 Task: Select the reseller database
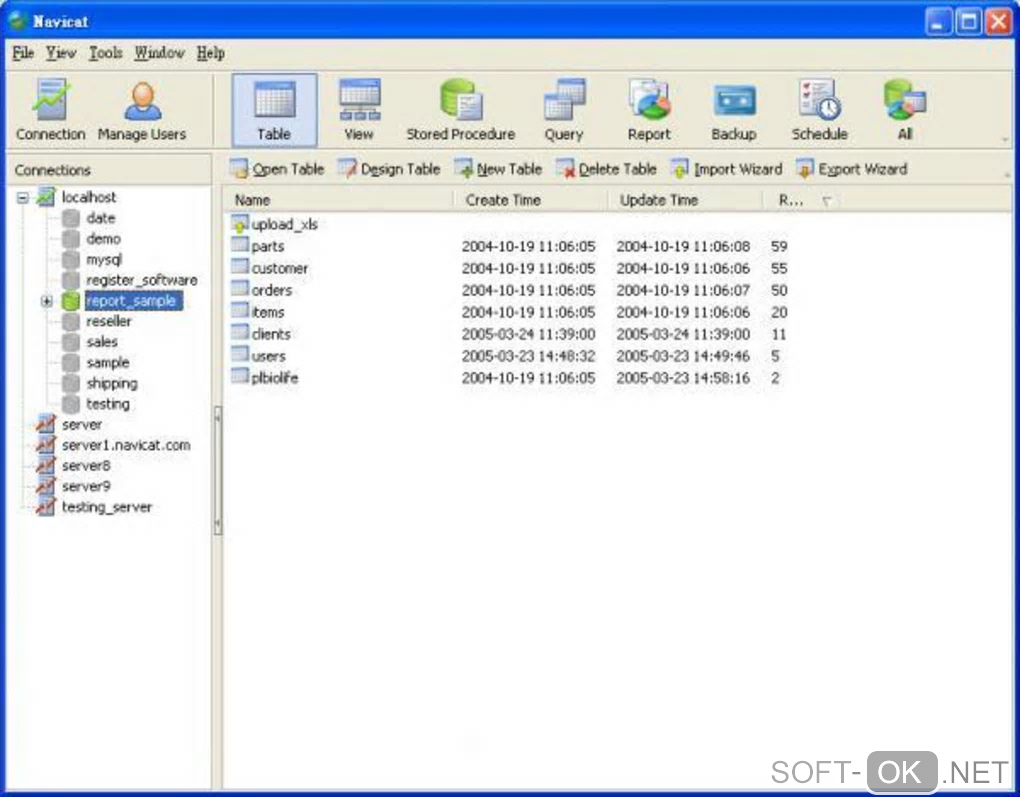coord(109,321)
